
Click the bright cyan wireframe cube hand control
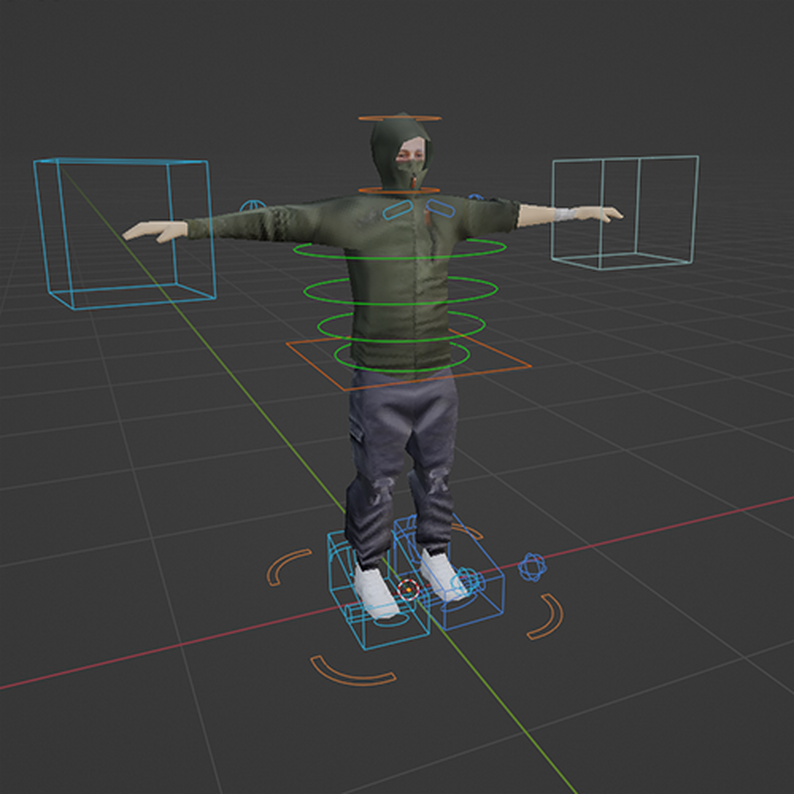[x=125, y=233]
